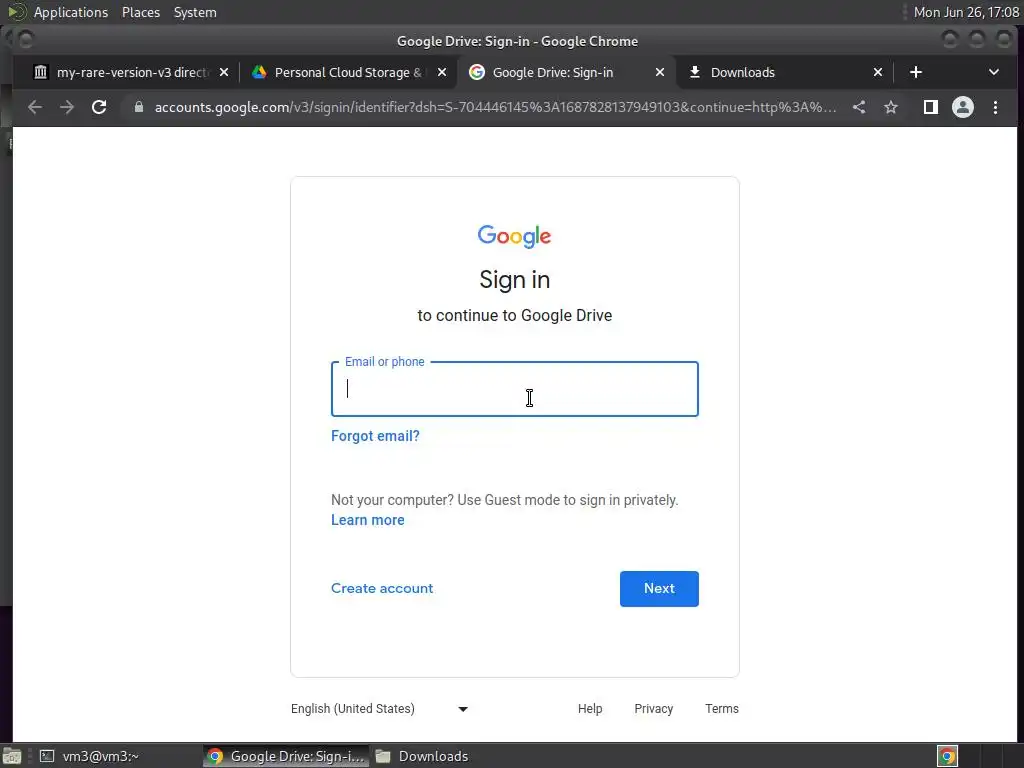Close the Google Drive: Sign-in tab
This screenshot has width=1024, height=768.
pos(660,72)
